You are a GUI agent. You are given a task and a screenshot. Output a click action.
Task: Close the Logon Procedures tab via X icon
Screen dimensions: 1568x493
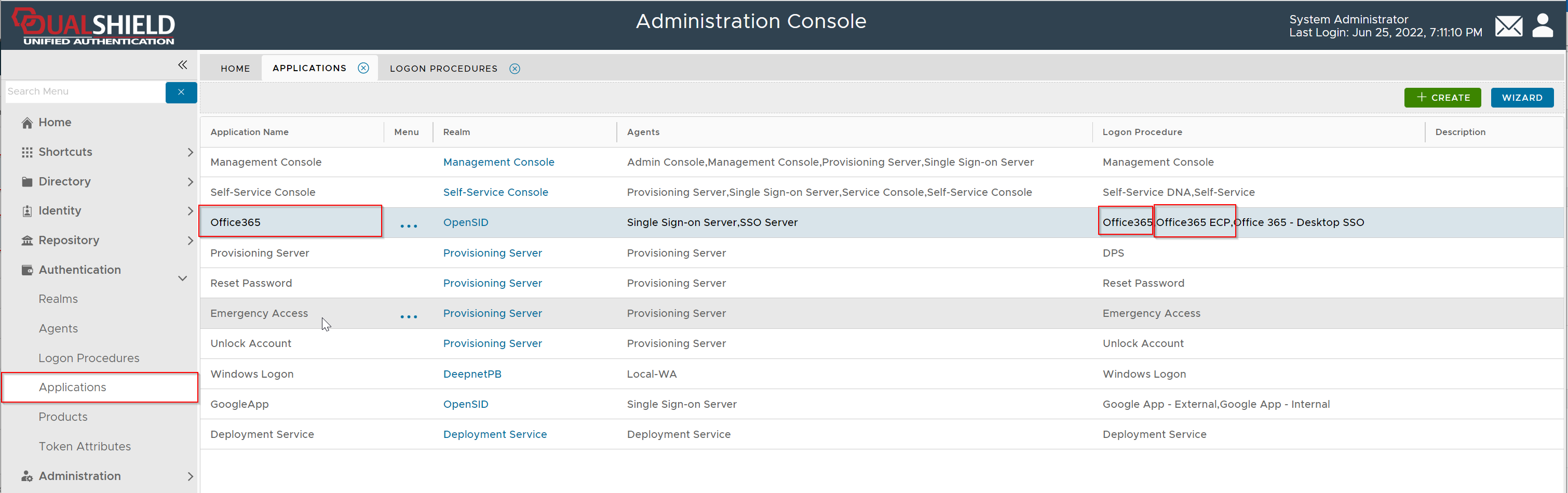(515, 69)
